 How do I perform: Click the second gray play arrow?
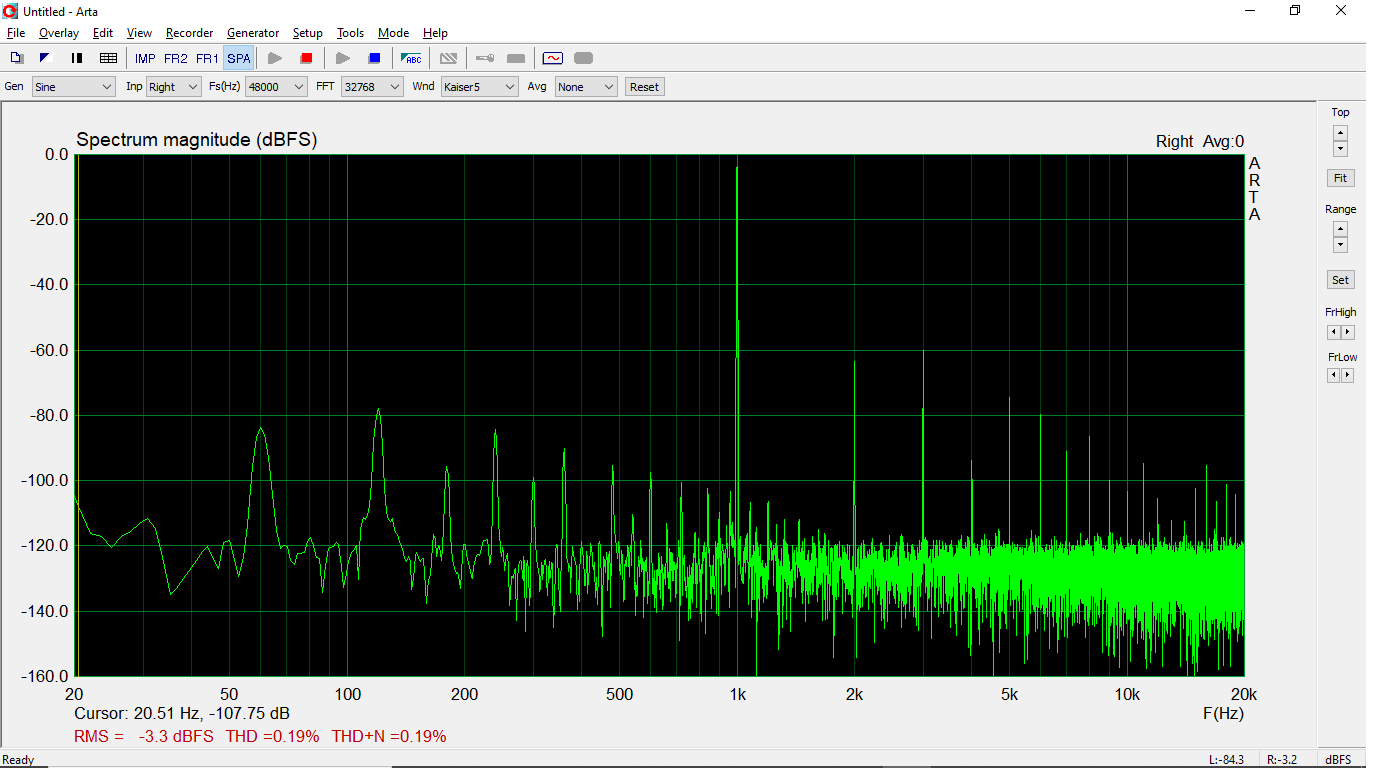343,59
